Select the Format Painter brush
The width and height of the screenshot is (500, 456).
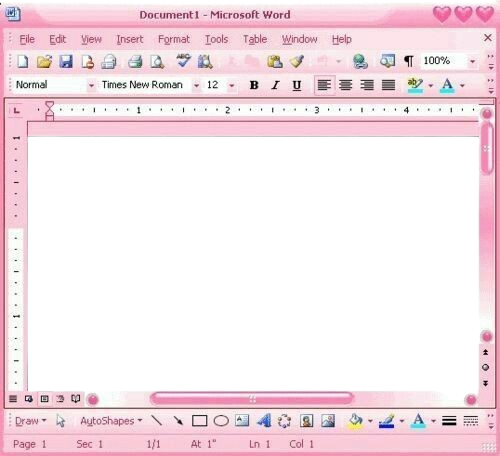(x=296, y=61)
